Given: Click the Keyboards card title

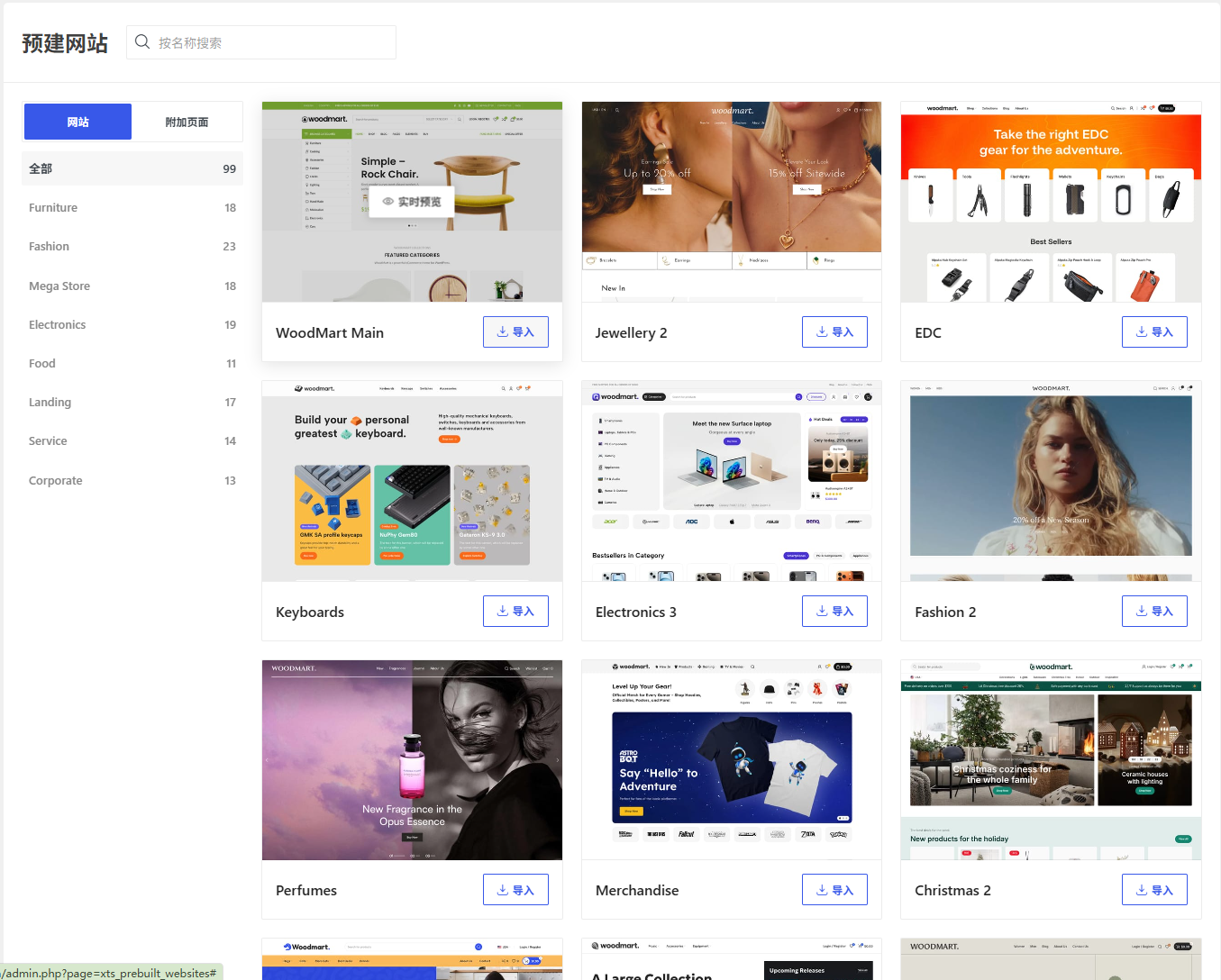Looking at the screenshot, I should (310, 612).
